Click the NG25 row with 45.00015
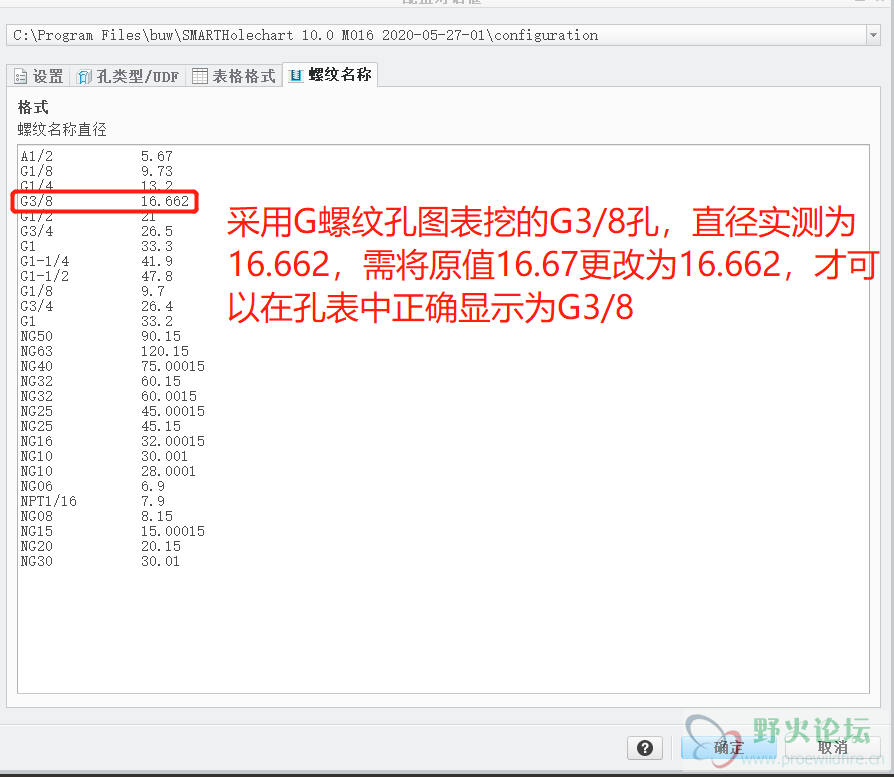894x777 pixels. coord(112,411)
